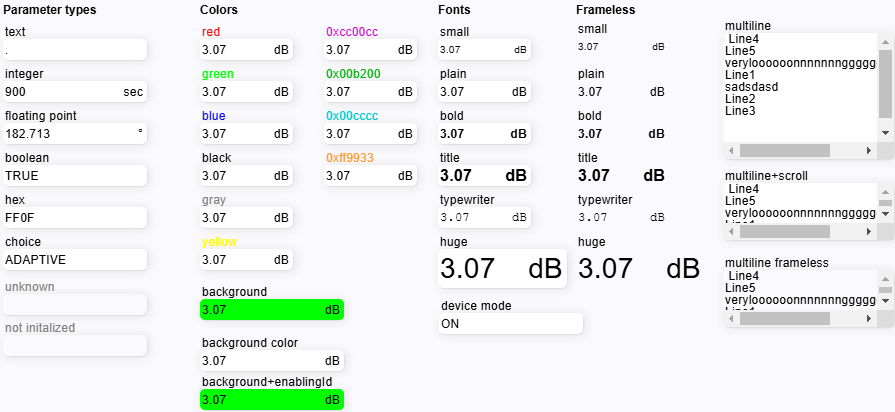Viewport: 895px width, 412px height.
Task: Click scroll-right arrow of multiline box
Action: click(869, 150)
